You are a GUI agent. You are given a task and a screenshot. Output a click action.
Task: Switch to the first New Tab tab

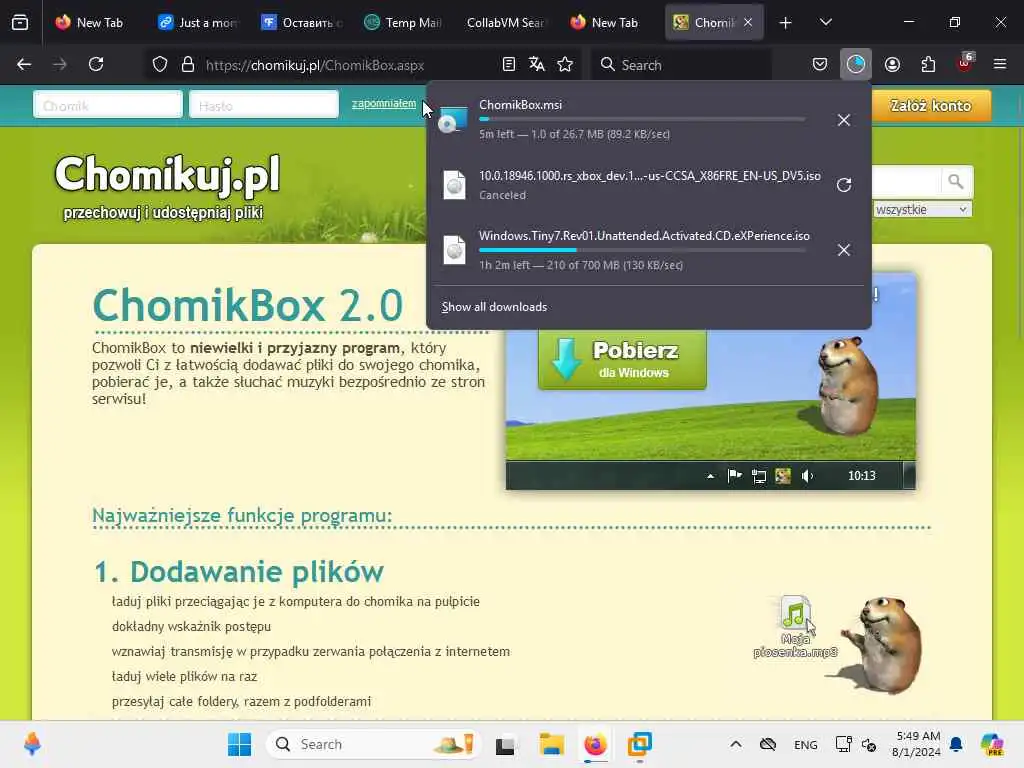pyautogui.click(x=89, y=23)
